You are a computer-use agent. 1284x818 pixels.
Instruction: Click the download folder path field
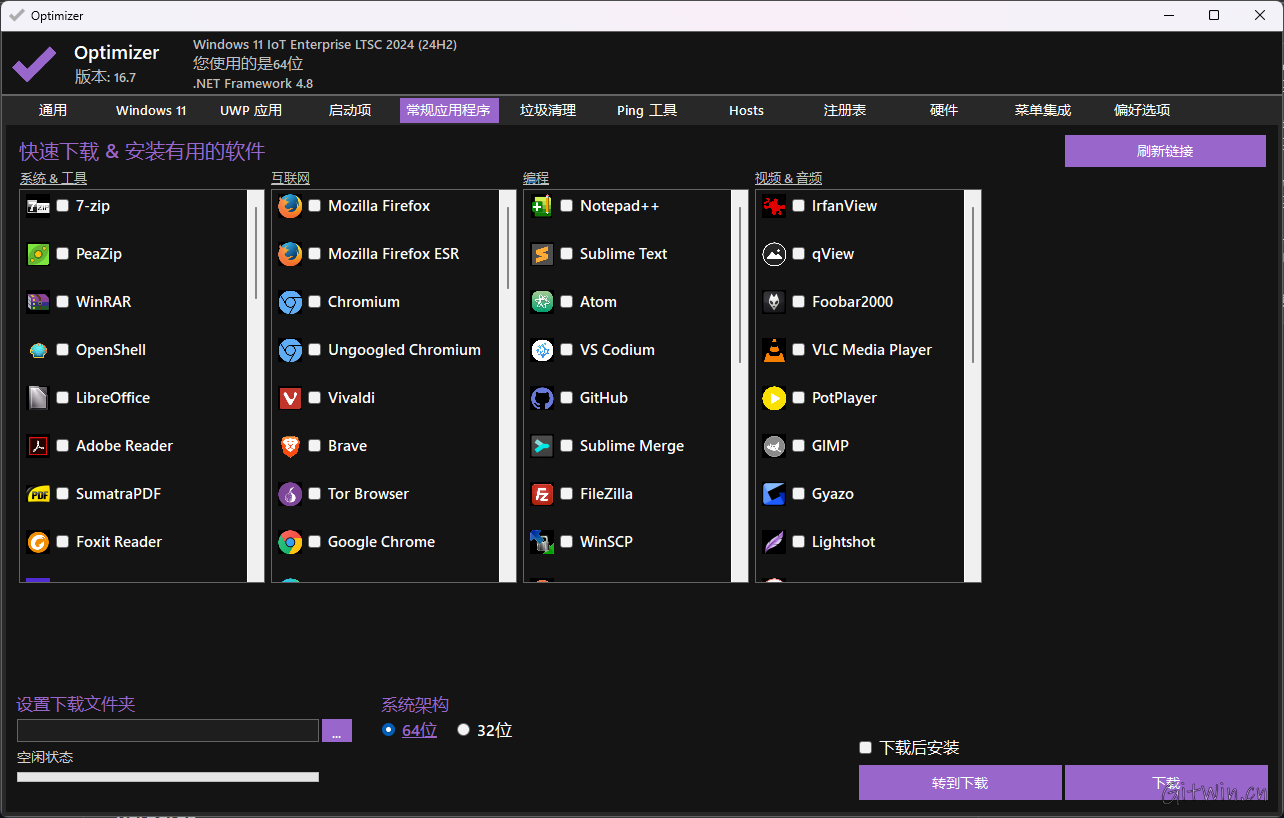tap(167, 731)
